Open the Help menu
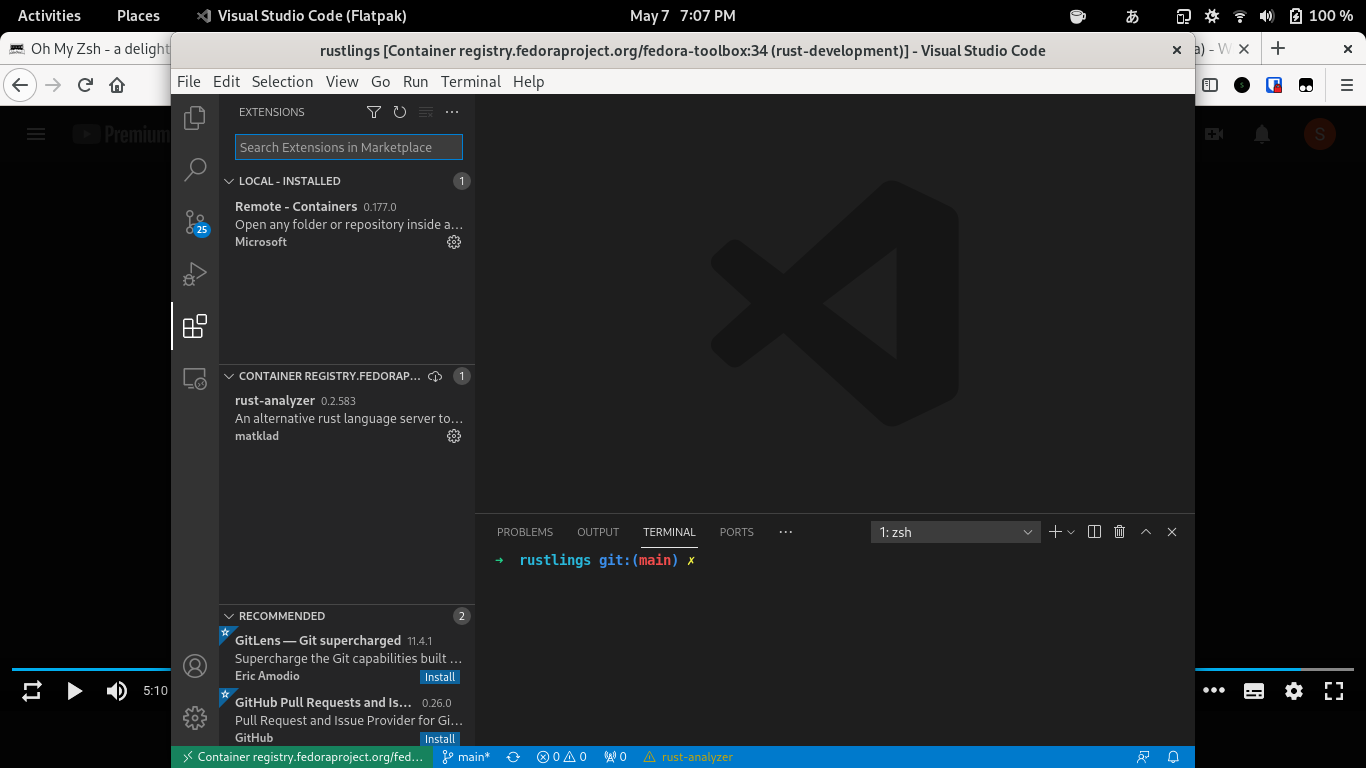 point(528,82)
